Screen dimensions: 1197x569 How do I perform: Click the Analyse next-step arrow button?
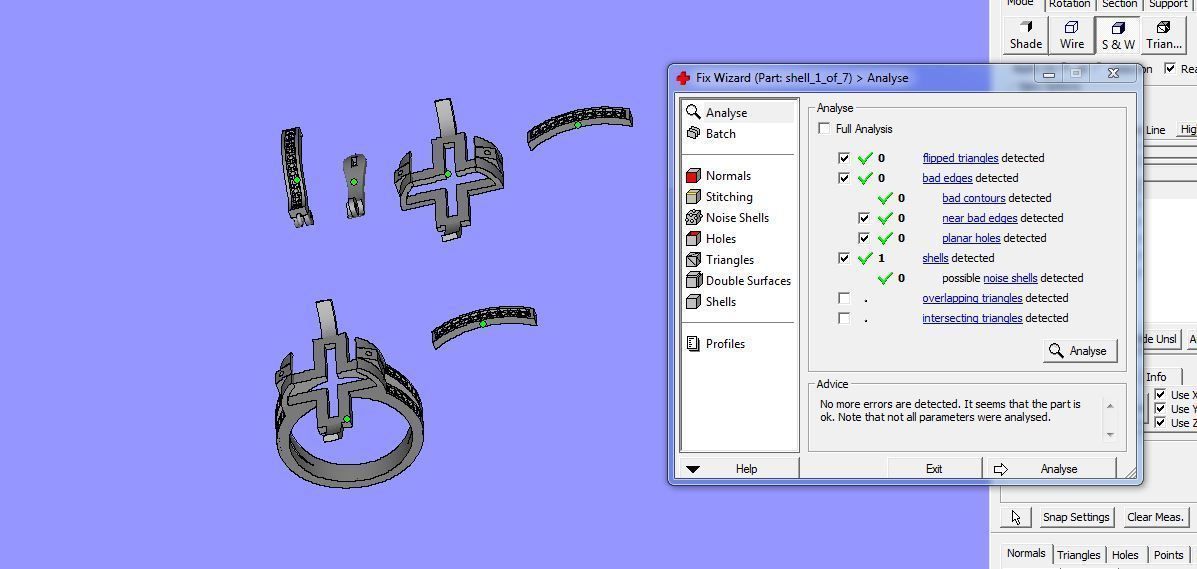pyautogui.click(x=1050, y=469)
